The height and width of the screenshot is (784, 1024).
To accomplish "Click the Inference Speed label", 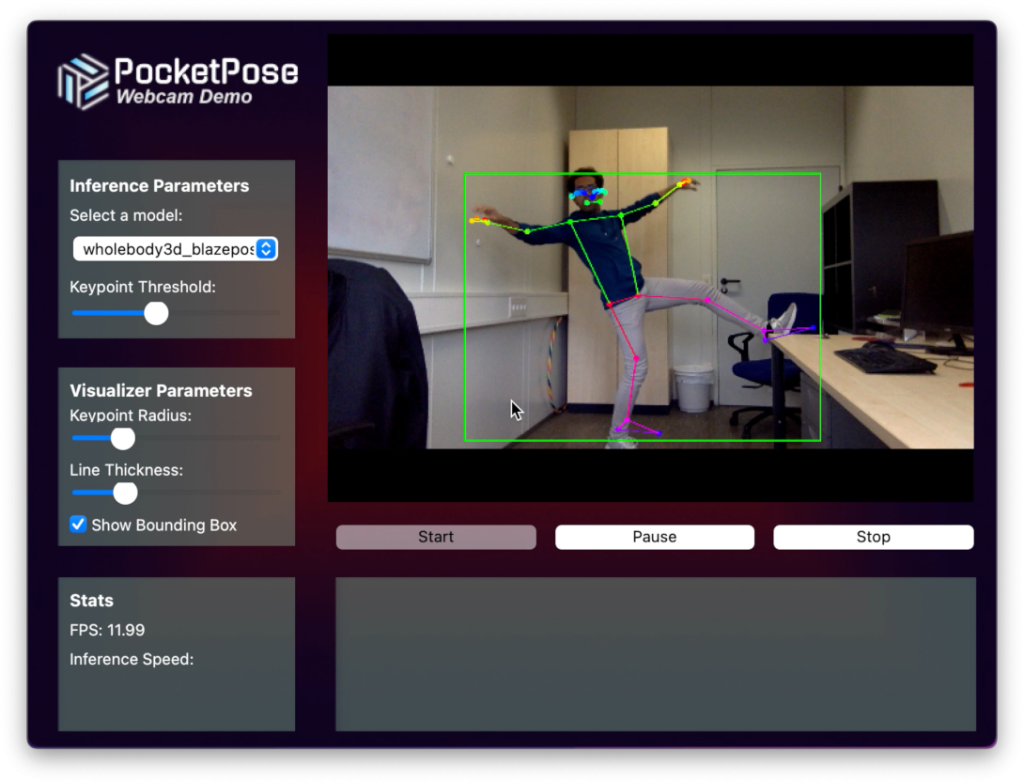I will pyautogui.click(x=131, y=659).
